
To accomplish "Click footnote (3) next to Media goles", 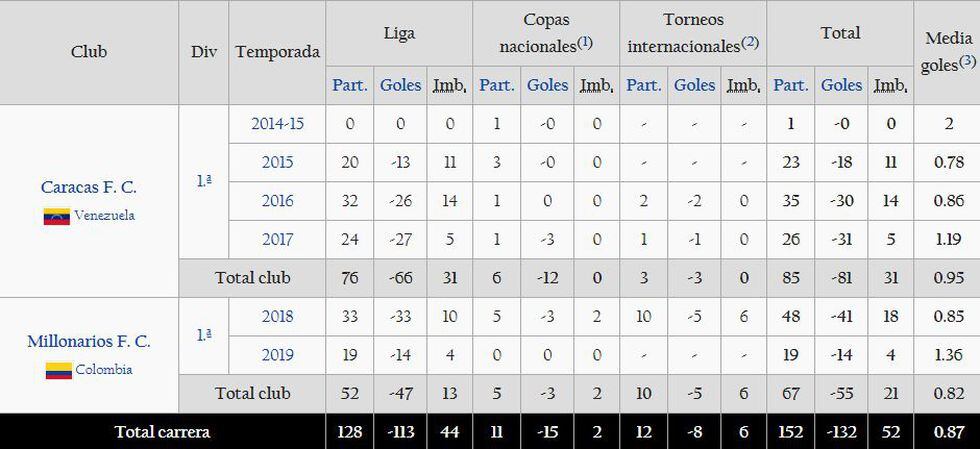I will coord(967,62).
